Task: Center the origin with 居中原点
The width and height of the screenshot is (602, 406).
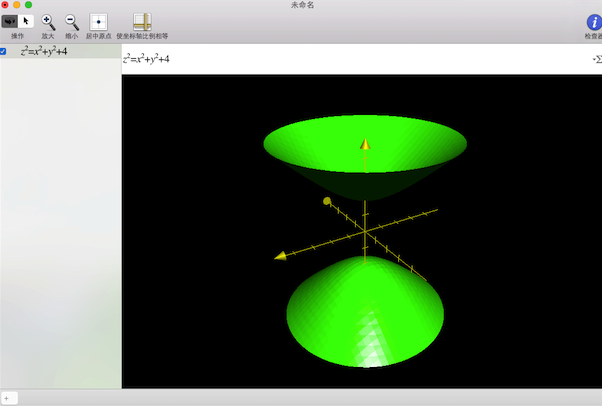Action: pyautogui.click(x=98, y=21)
